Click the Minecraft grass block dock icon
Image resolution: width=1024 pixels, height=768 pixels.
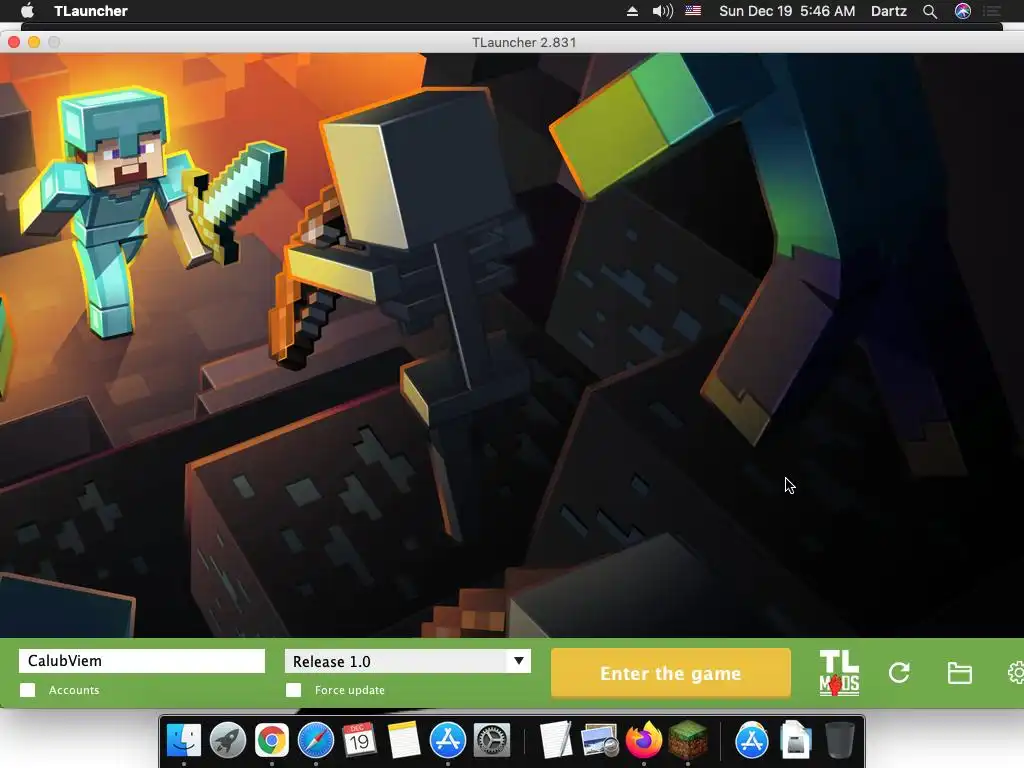[688, 741]
